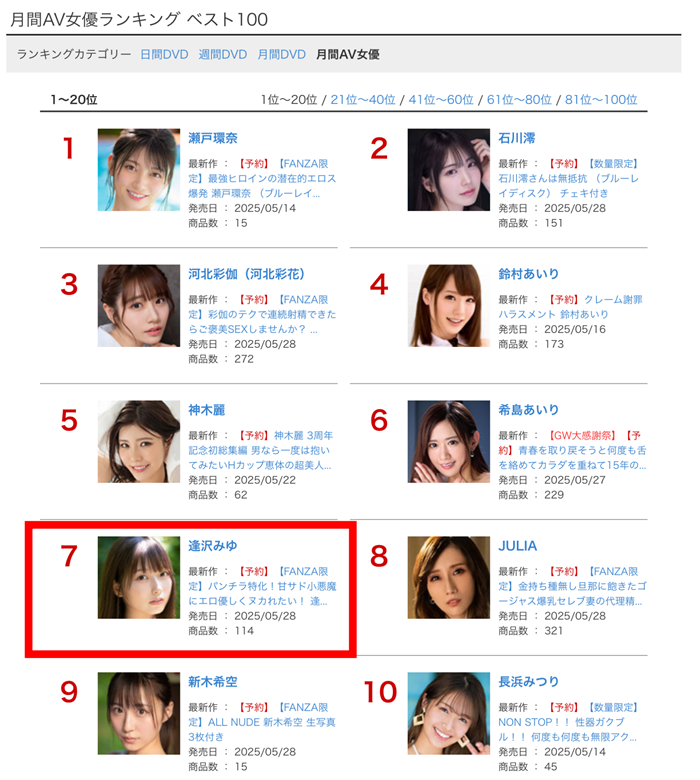The image size is (700, 780).
Task: Switch to the 週間DVD ranking category
Action: coord(223,54)
